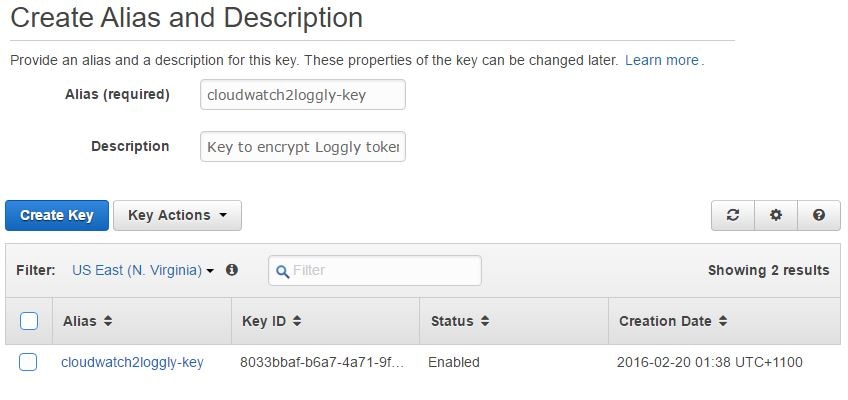The width and height of the screenshot is (848, 400).
Task: Check the cloudwatch2loggly-key row checkbox
Action: 29,362
